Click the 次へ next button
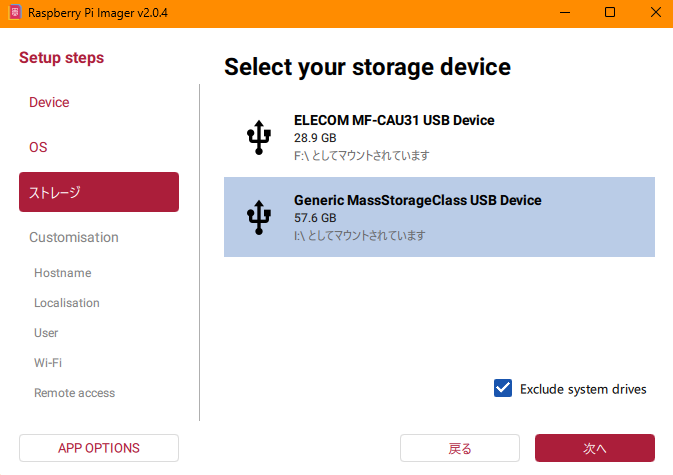Screen dimensions: 673x475 [595, 448]
